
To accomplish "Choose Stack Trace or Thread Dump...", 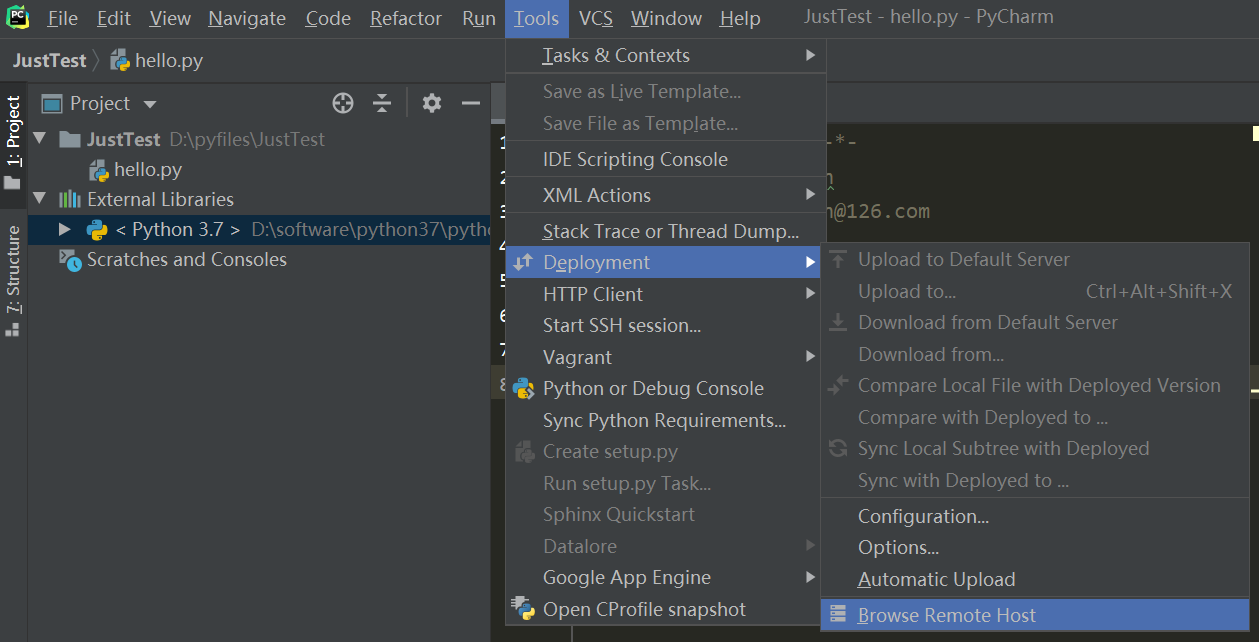I will click(x=666, y=231).
